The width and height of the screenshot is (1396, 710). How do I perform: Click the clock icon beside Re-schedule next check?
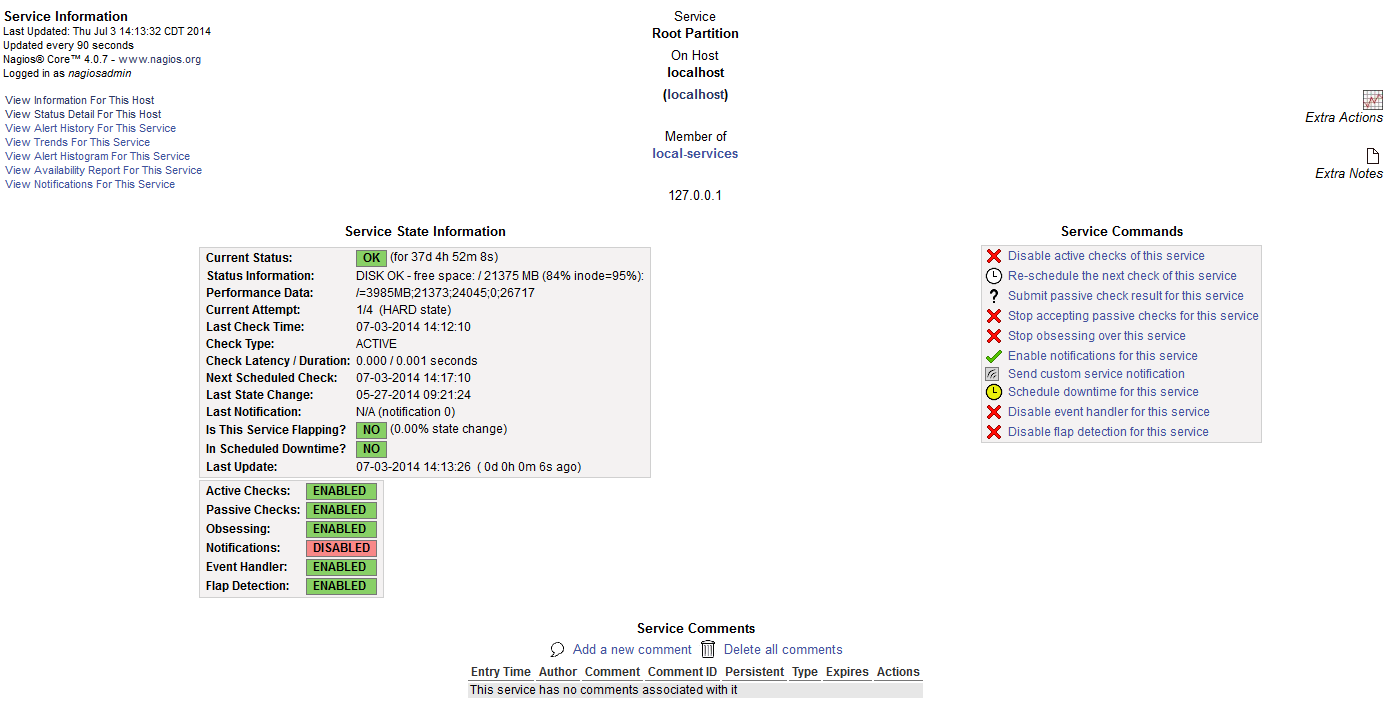click(x=993, y=276)
